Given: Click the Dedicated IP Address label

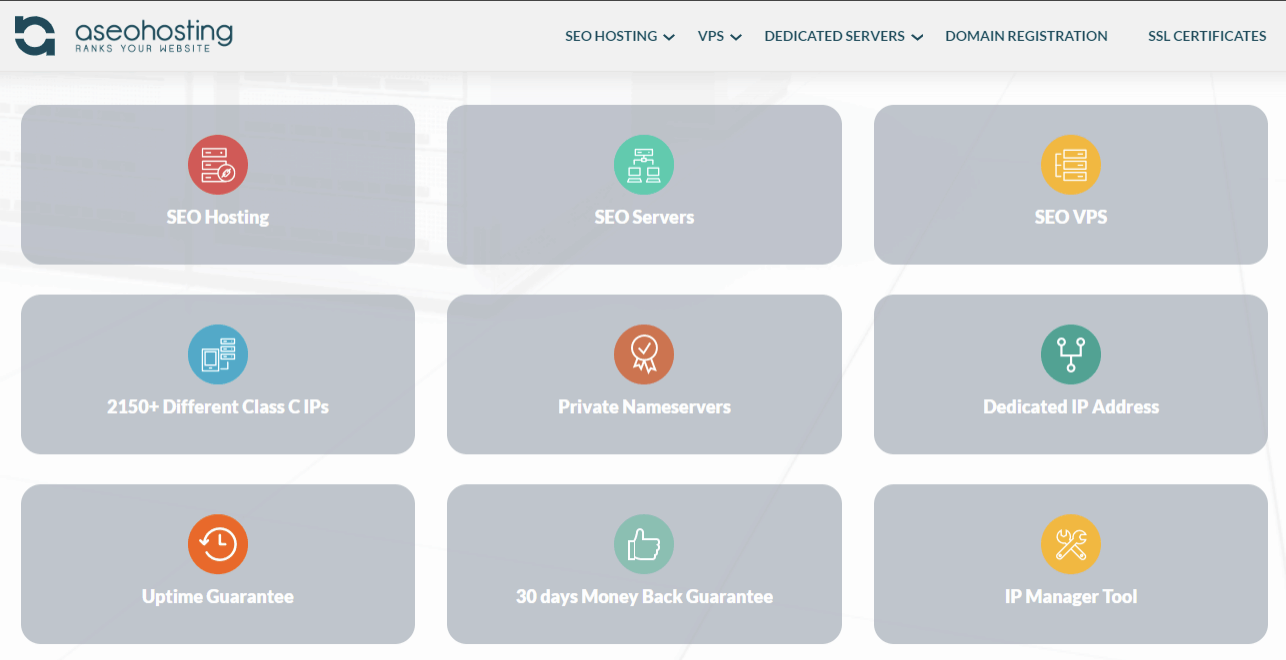Looking at the screenshot, I should [x=1071, y=407].
